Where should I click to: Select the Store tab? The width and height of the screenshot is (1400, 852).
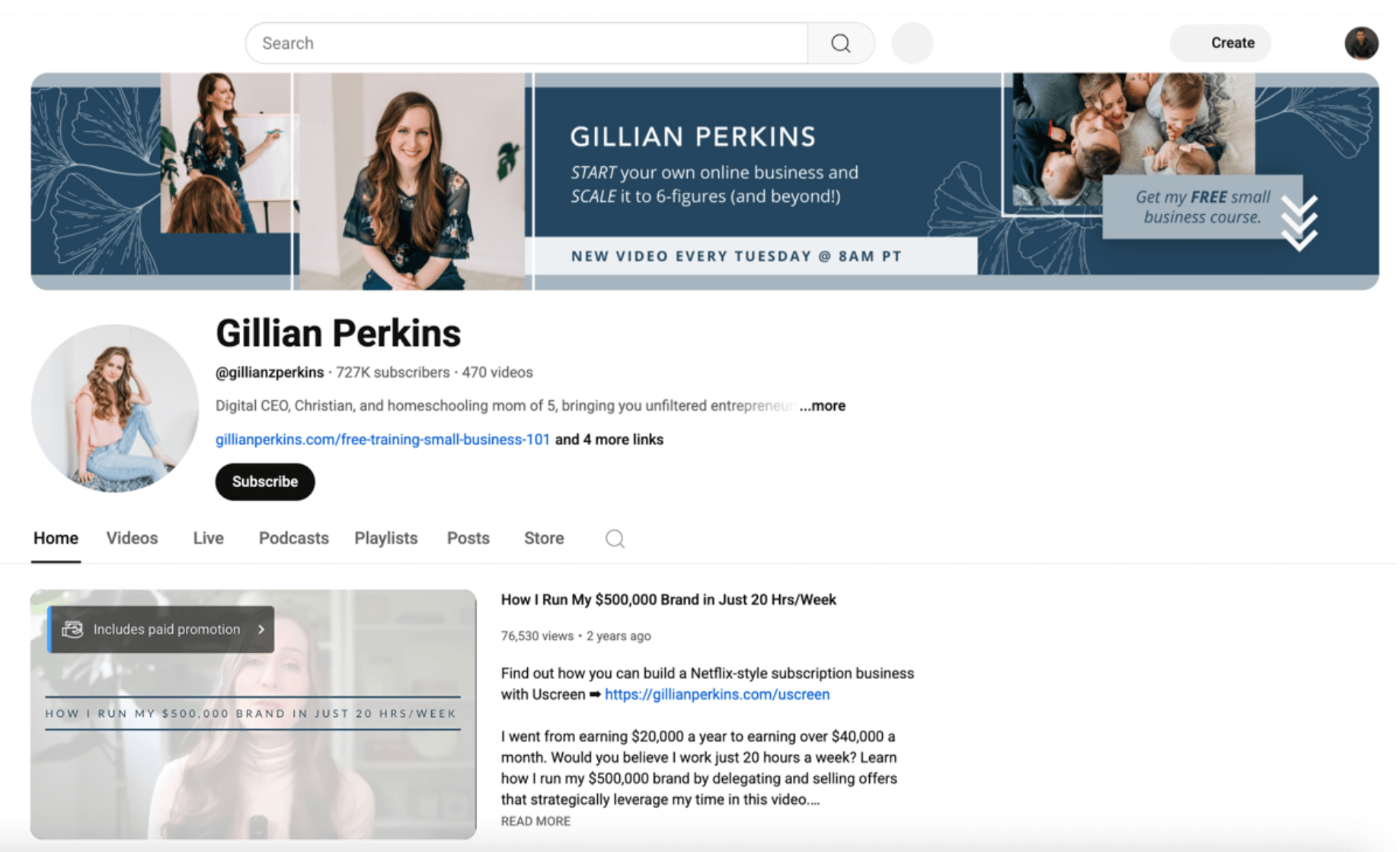point(544,539)
